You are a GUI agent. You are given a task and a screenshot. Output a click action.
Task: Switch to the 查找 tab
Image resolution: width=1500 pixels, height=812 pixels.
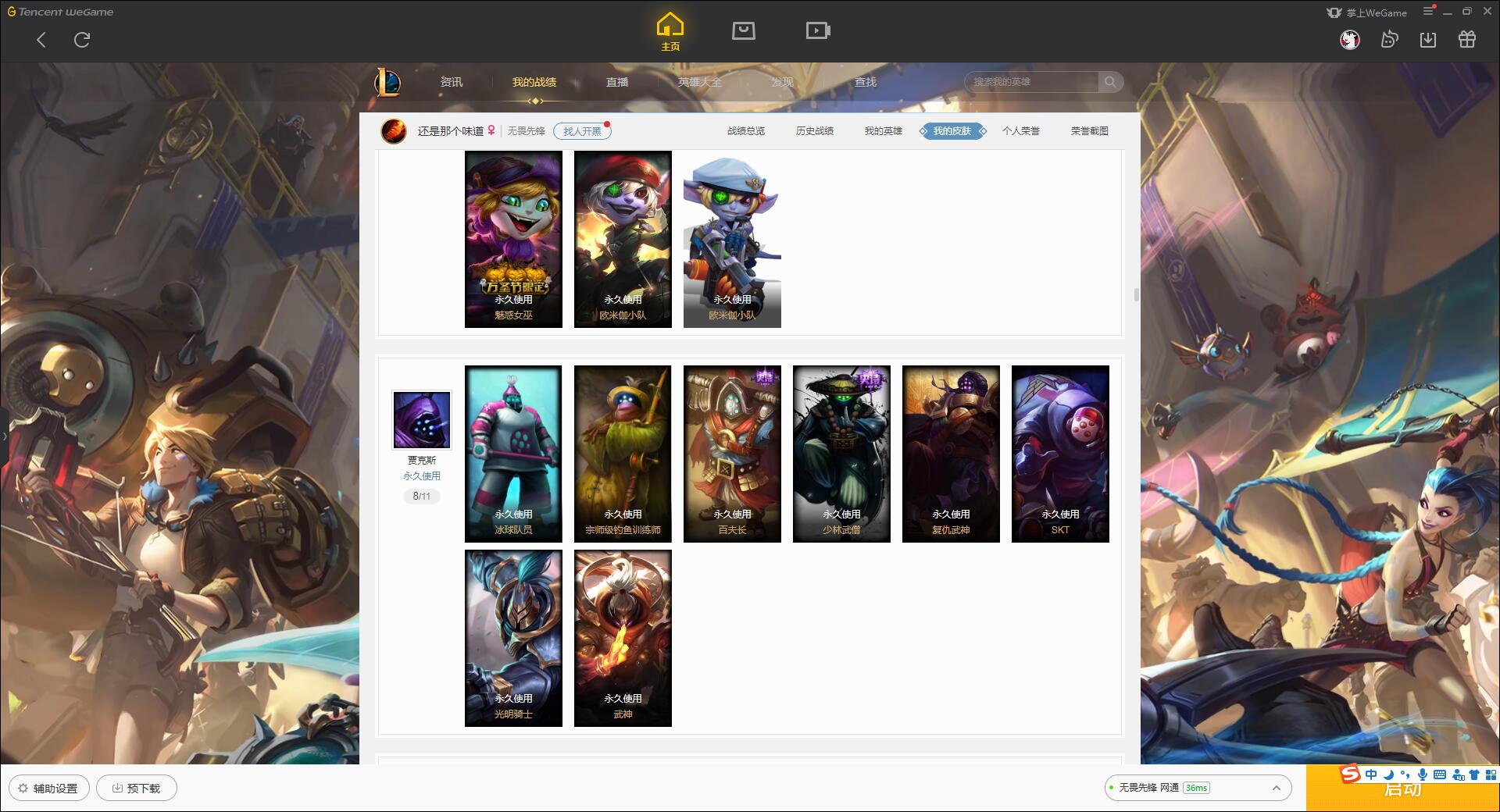(866, 82)
